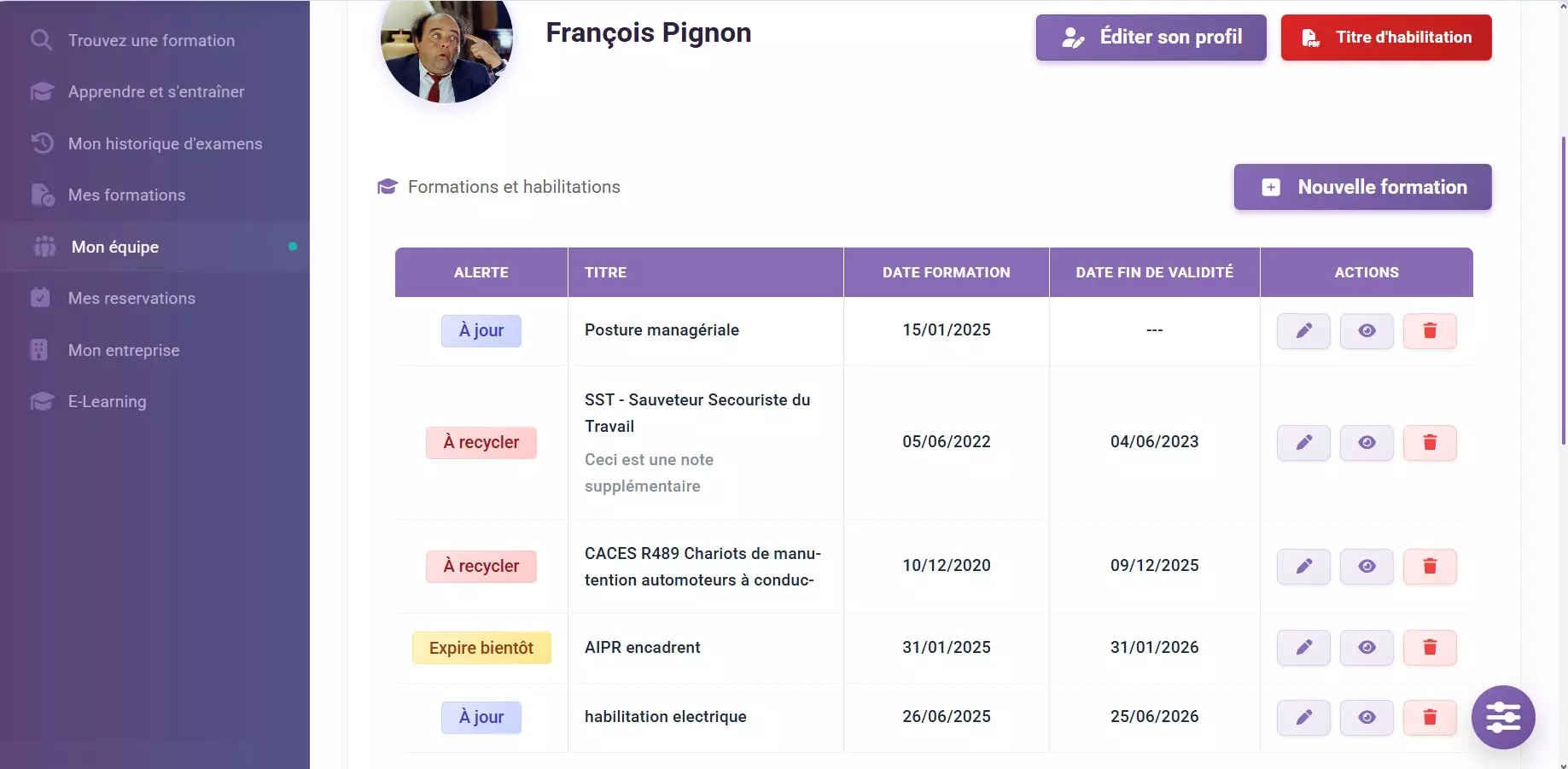Click the eye icon on the SST row
Image resolution: width=1568 pixels, height=769 pixels.
coord(1366,443)
